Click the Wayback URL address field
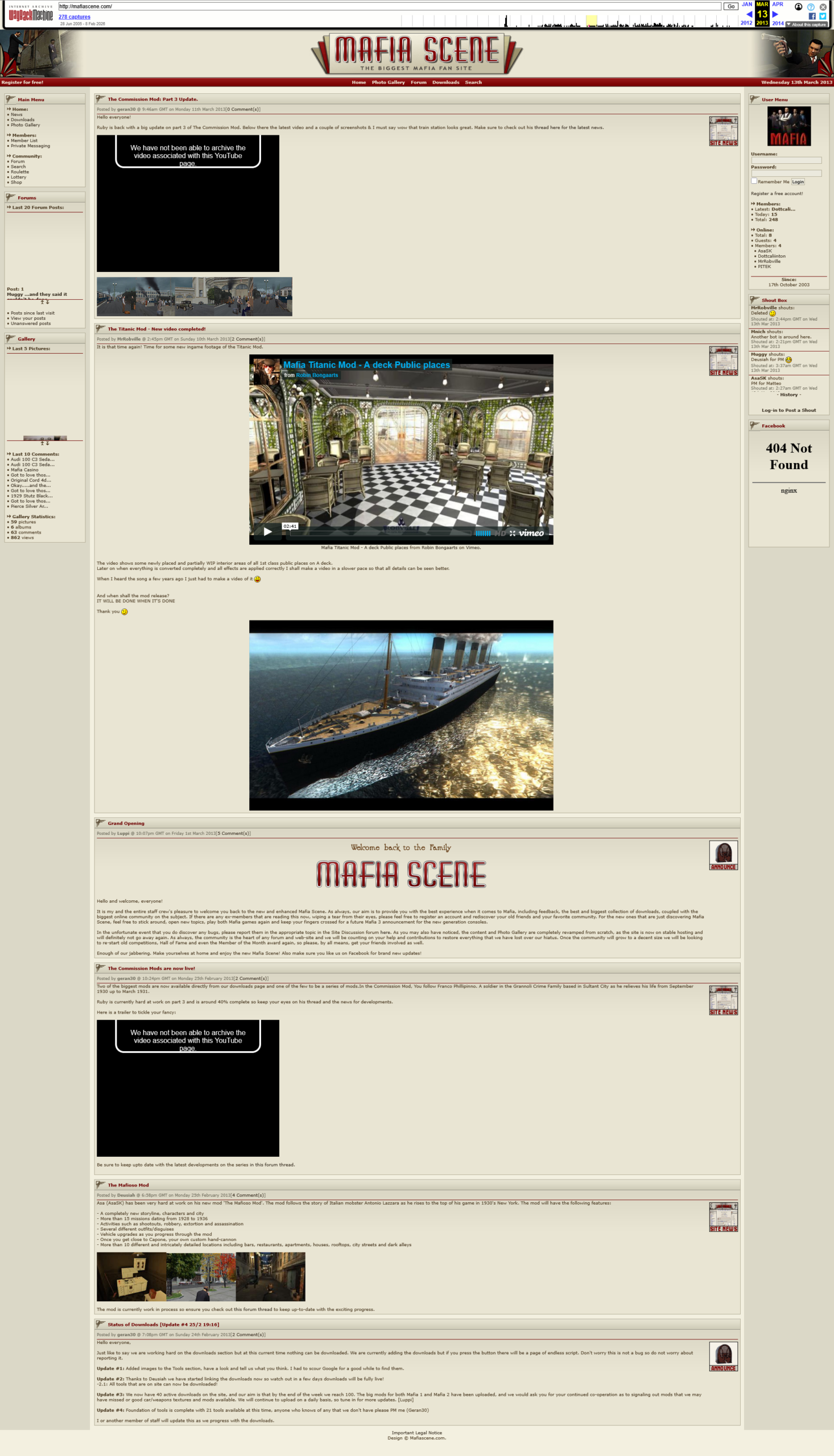834x1456 pixels. click(x=390, y=6)
